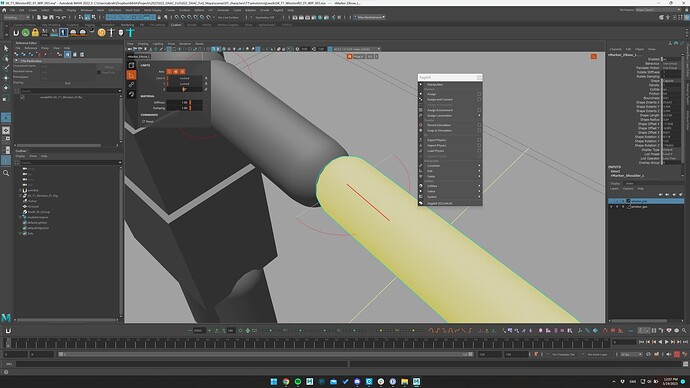
Task: Click the Stiffness slider in the Material section
Action: (x=185, y=102)
